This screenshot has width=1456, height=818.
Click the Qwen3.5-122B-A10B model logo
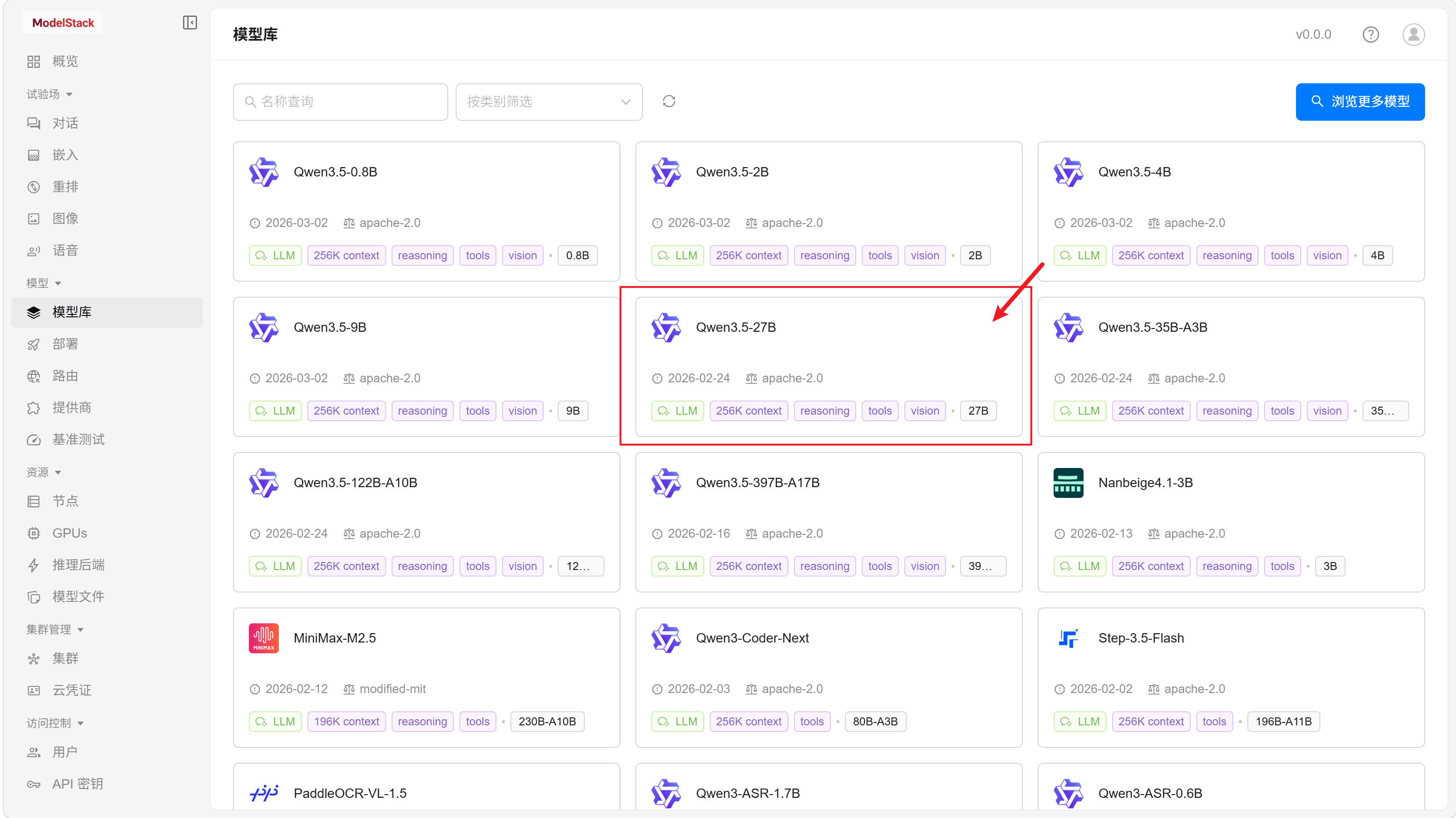[x=264, y=483]
